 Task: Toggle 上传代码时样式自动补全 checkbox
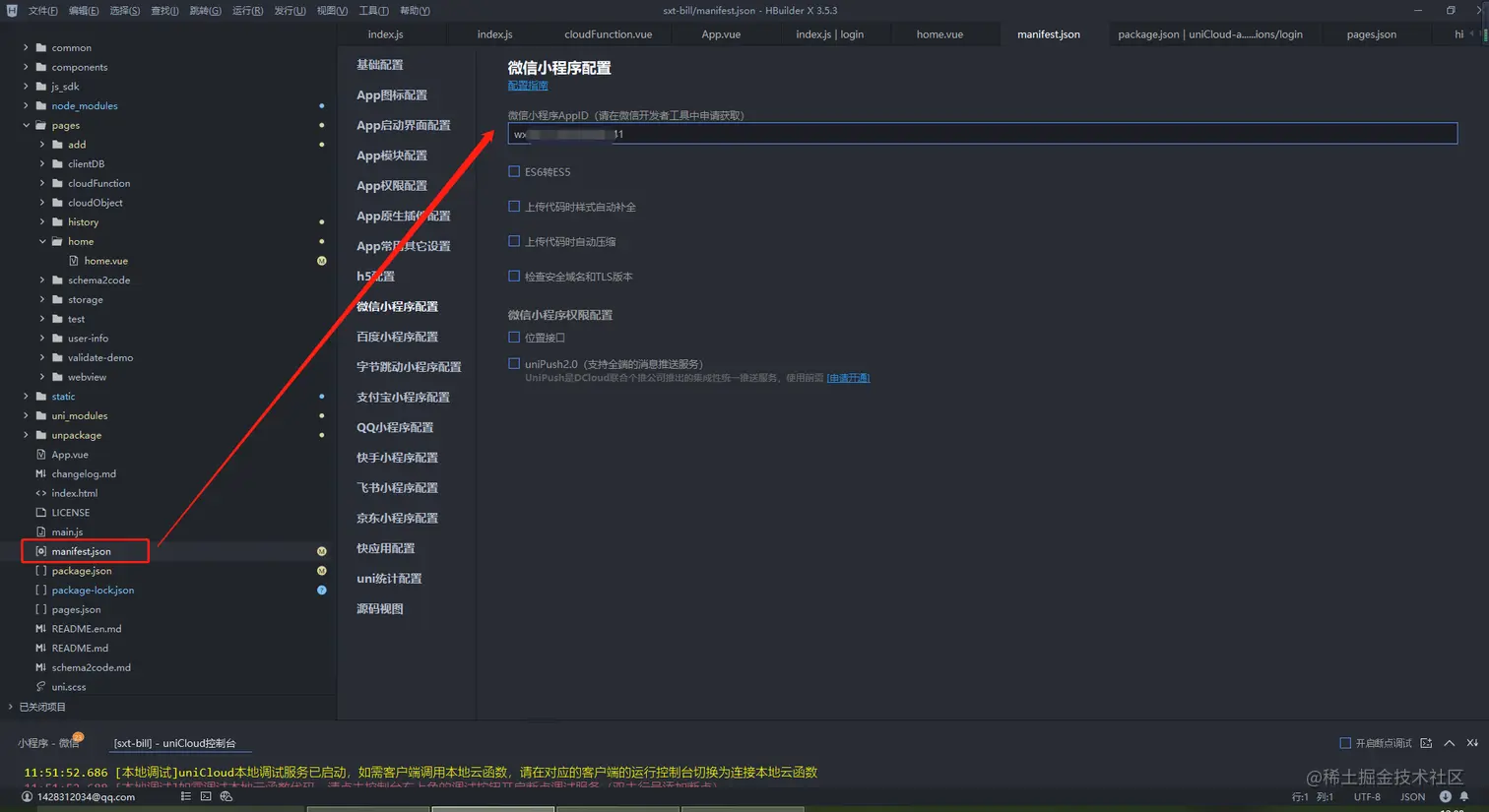(x=514, y=207)
